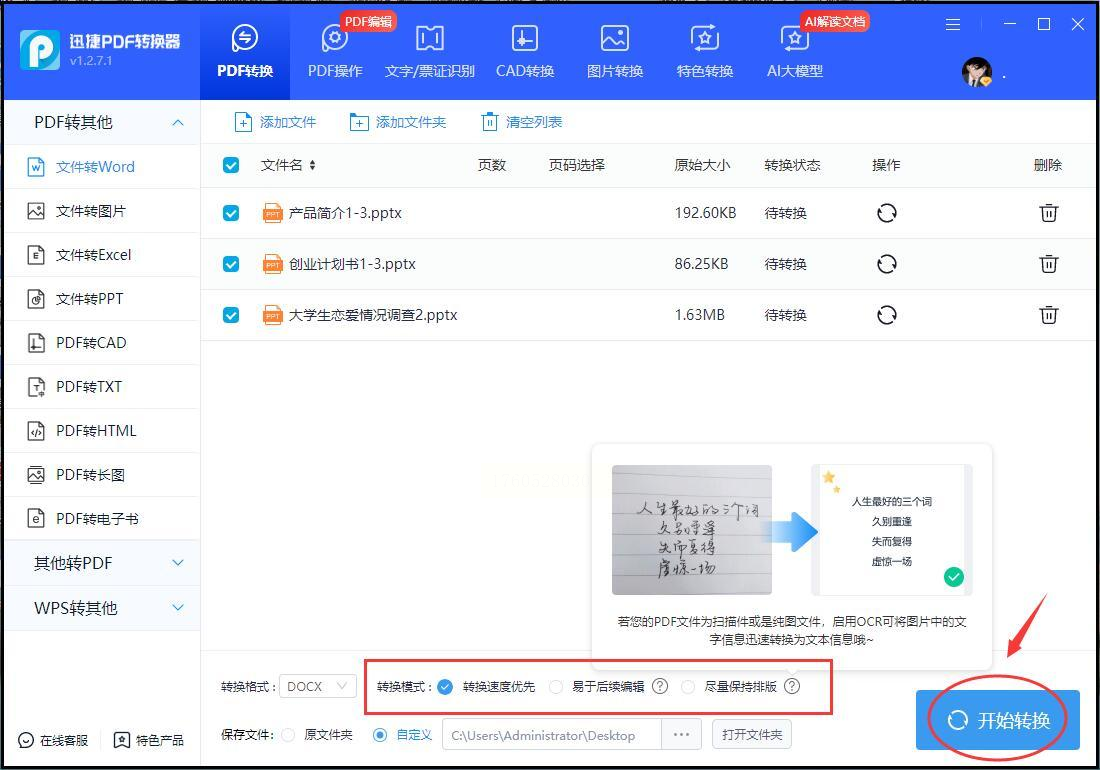Screen dimensions: 1100x770
Task: Click the save path input field
Action: (x=550, y=735)
